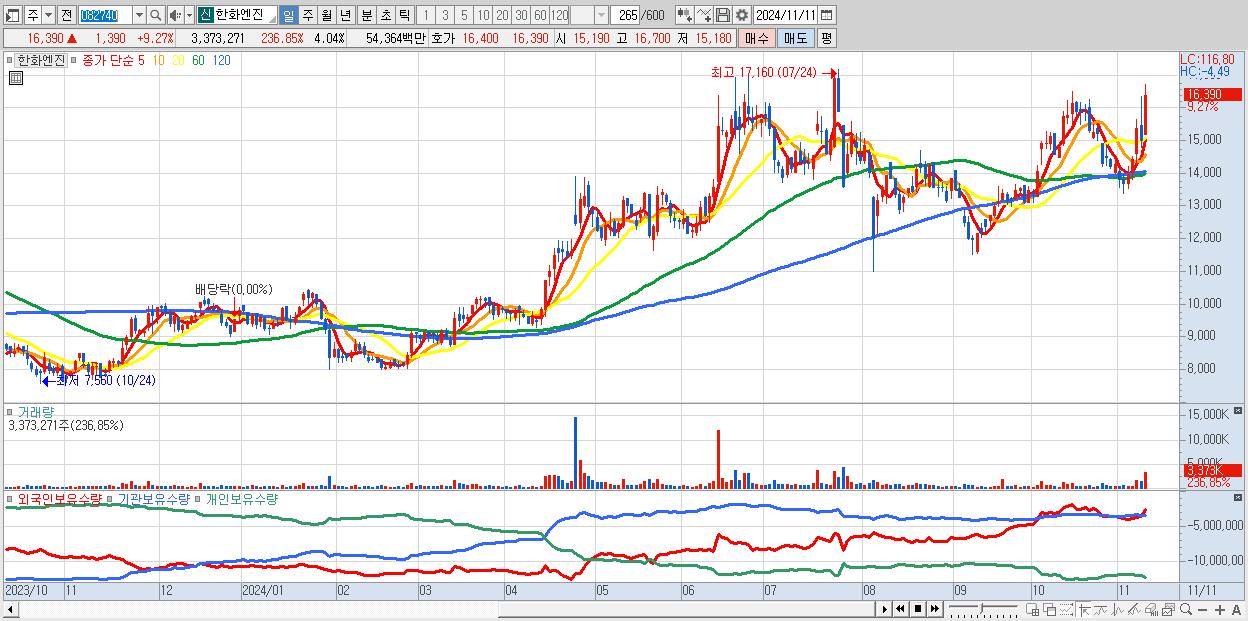Click the play replay button

coord(884,609)
